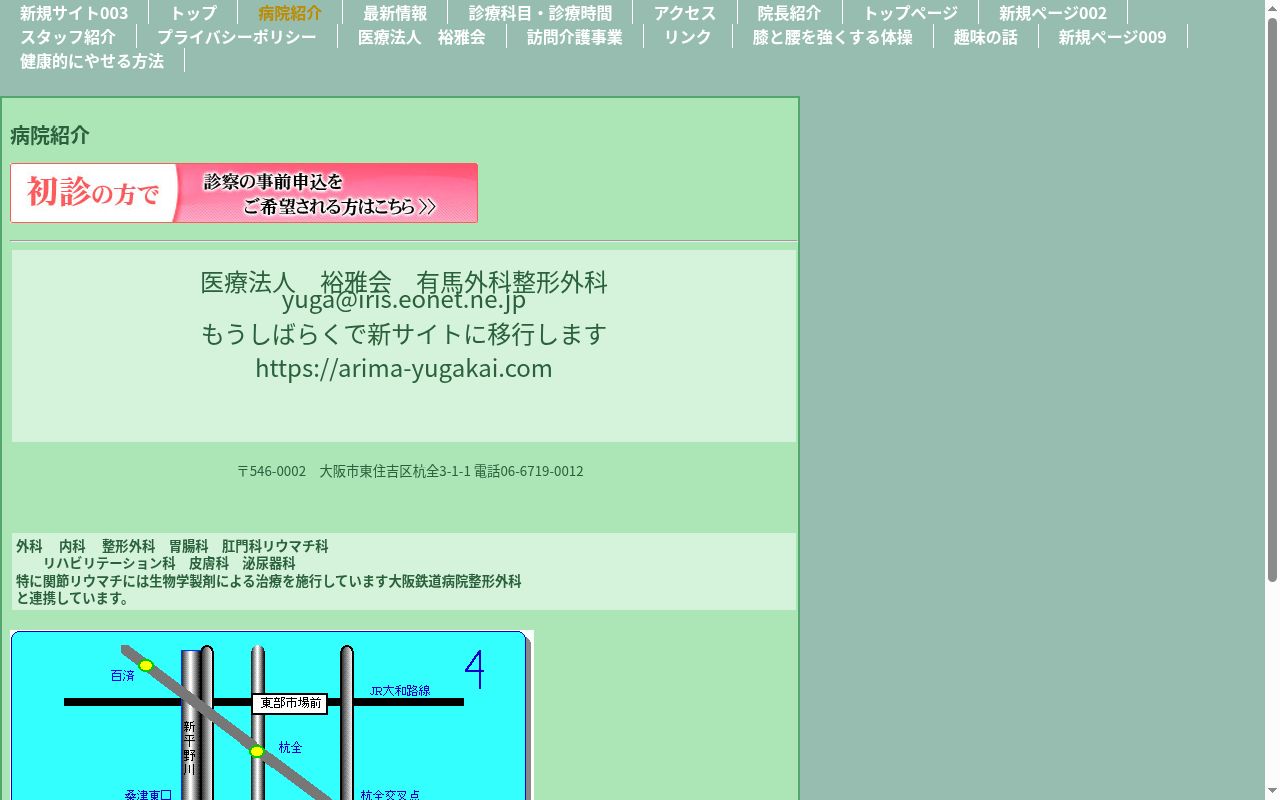
Task: Go to the トップ page
Action: [193, 13]
